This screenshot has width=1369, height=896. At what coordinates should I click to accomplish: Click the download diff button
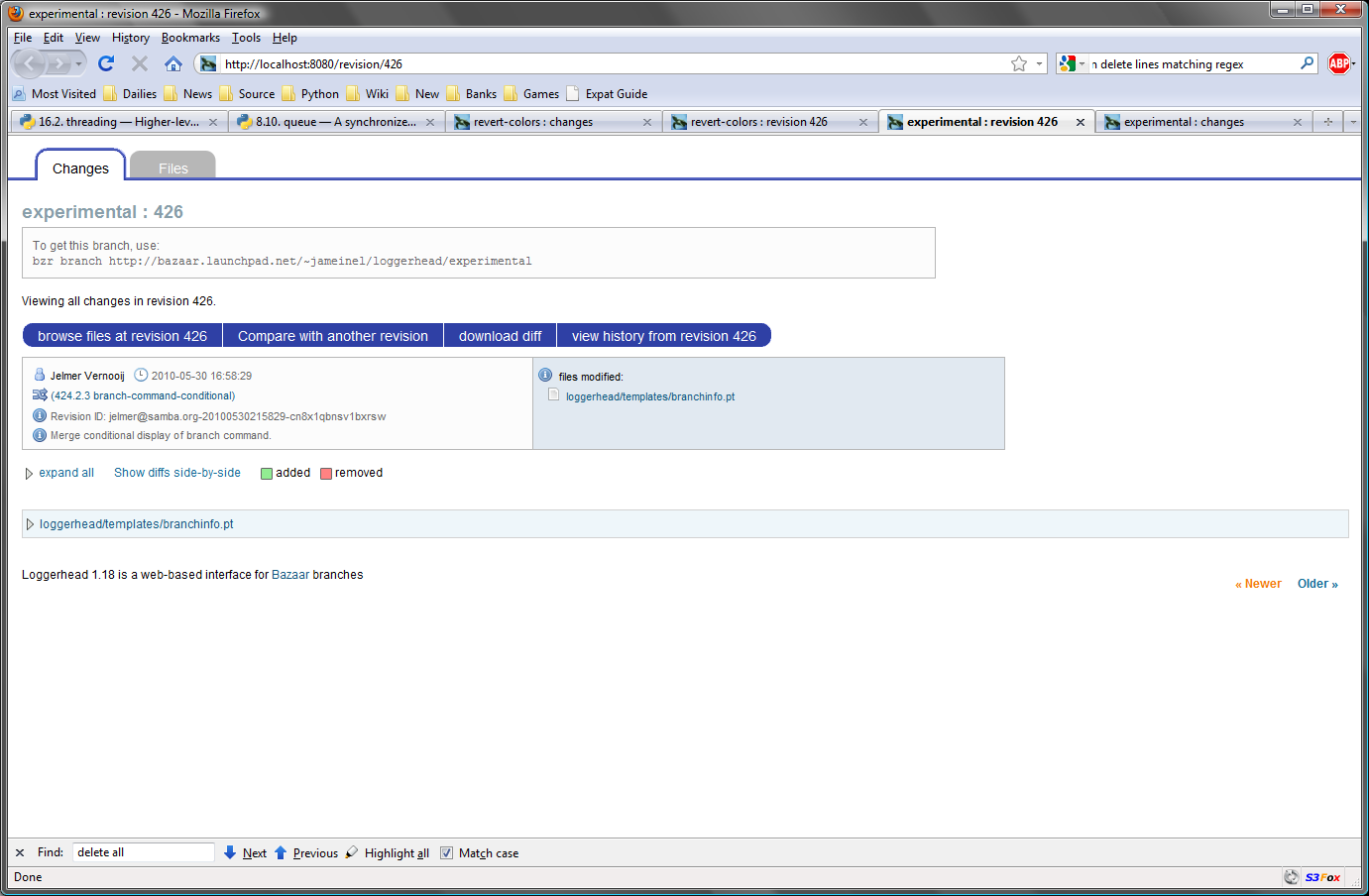click(x=500, y=336)
